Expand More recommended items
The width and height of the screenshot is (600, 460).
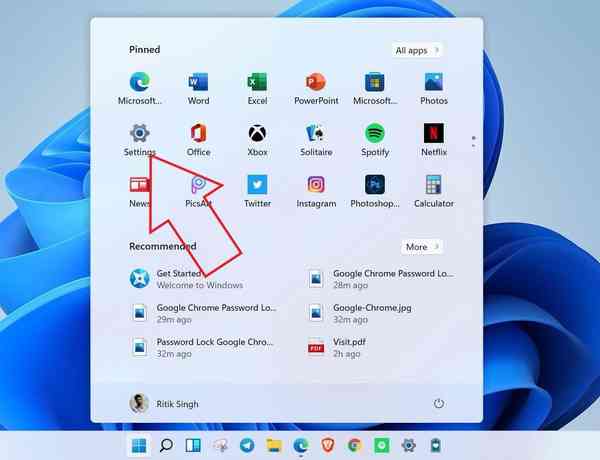422,247
